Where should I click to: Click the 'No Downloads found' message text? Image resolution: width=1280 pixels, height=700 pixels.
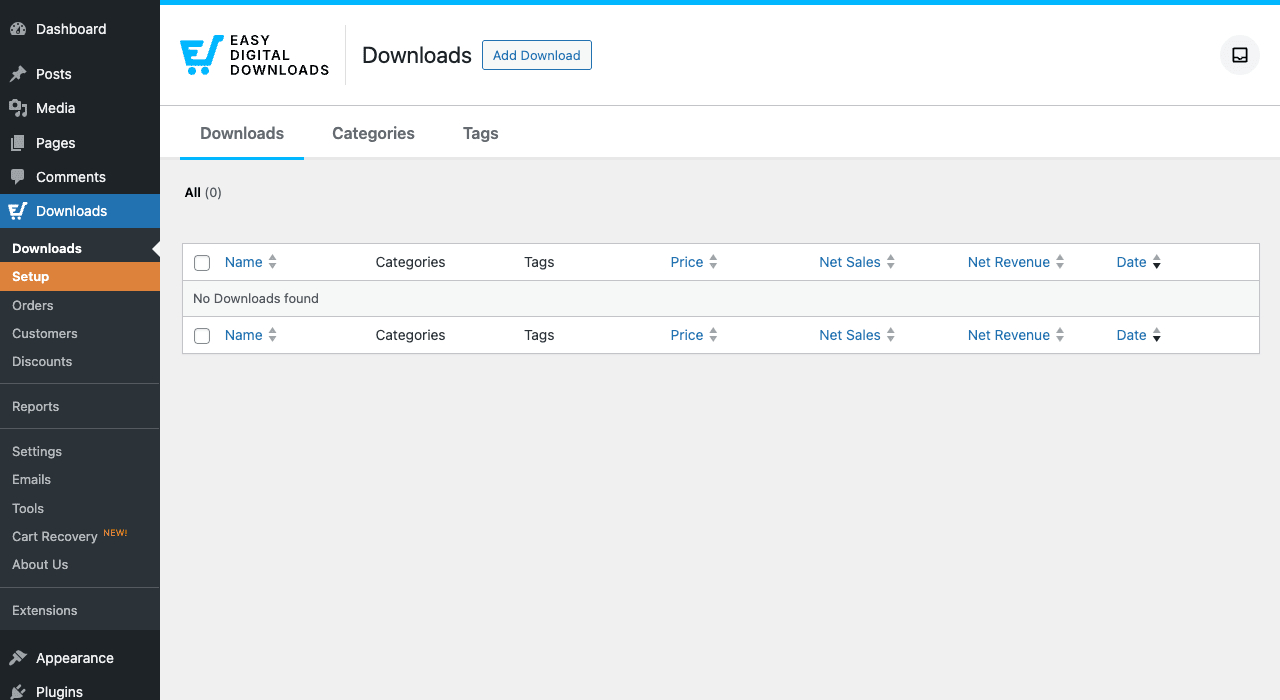256,298
